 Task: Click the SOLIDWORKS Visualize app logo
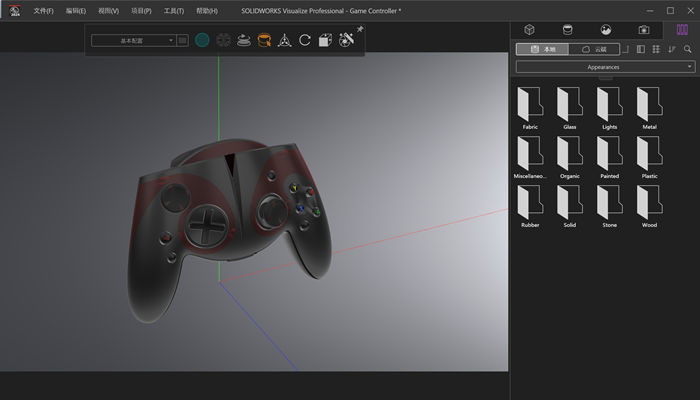(15, 11)
